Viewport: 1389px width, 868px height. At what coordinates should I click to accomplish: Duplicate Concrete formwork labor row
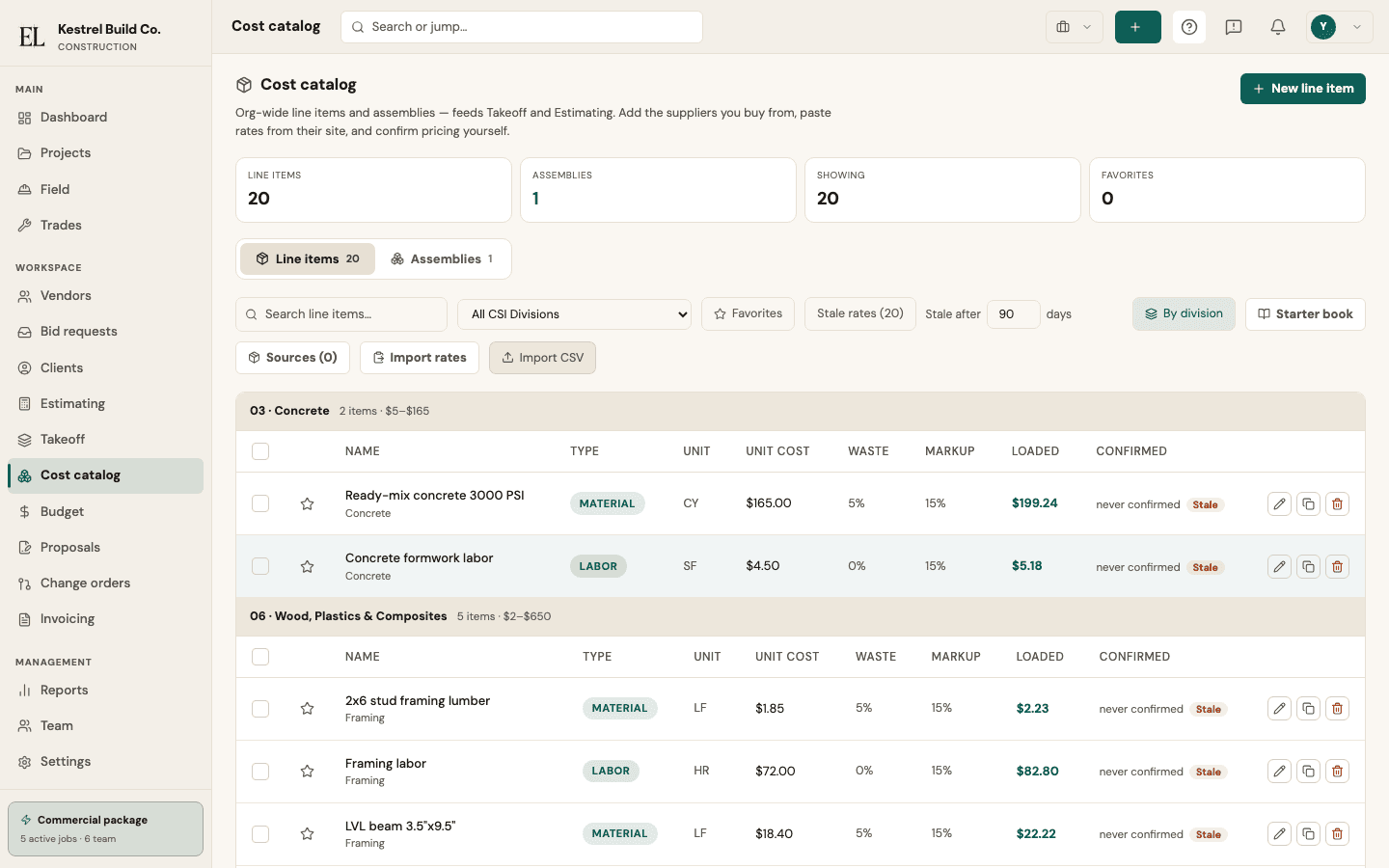tap(1308, 566)
